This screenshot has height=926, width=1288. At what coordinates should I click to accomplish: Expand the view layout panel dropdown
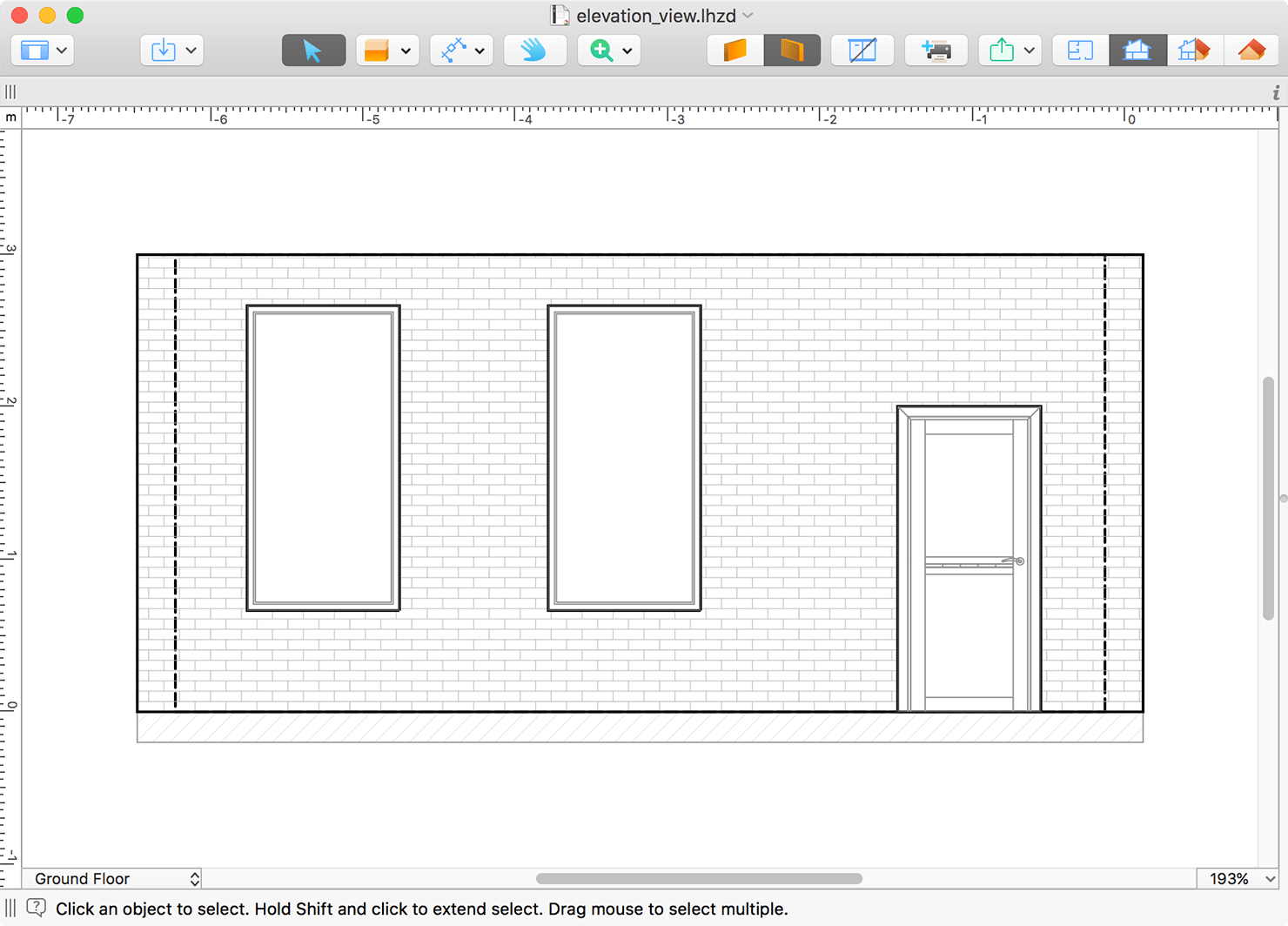click(x=61, y=50)
